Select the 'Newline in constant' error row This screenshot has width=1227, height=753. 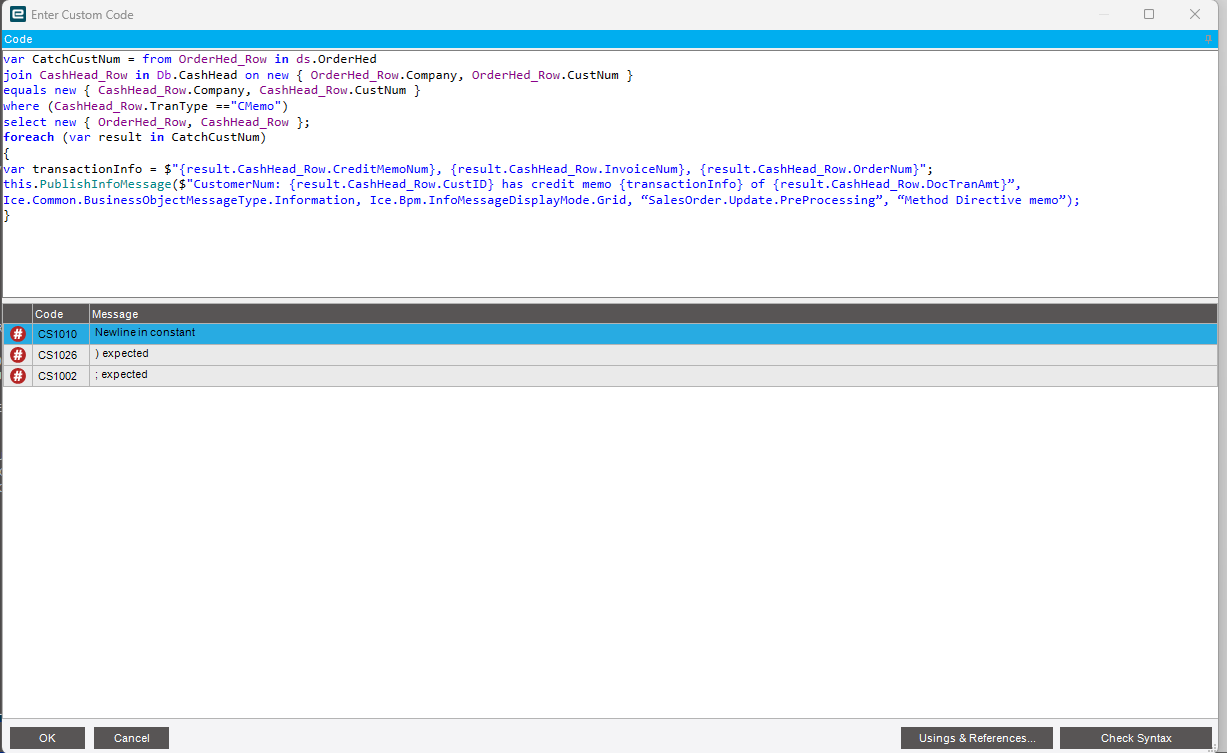click(300, 332)
